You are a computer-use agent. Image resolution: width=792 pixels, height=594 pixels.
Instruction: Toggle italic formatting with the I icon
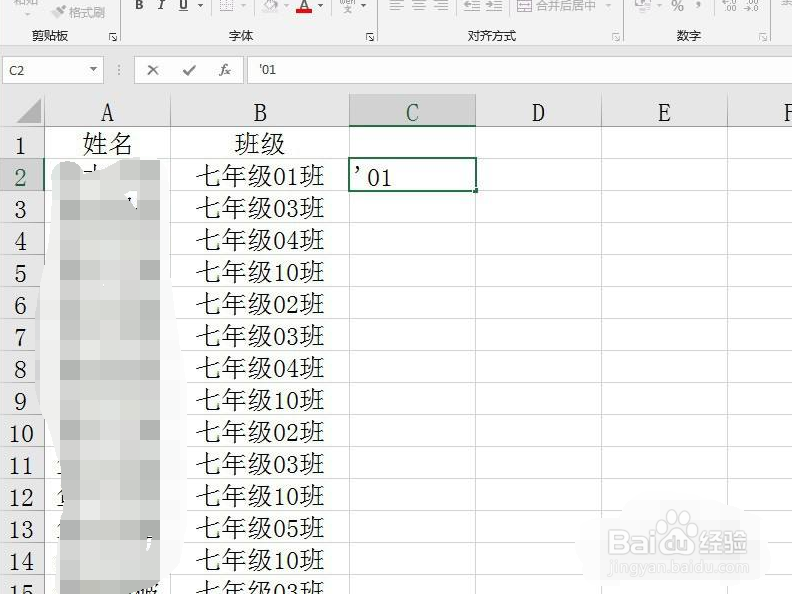point(161,6)
